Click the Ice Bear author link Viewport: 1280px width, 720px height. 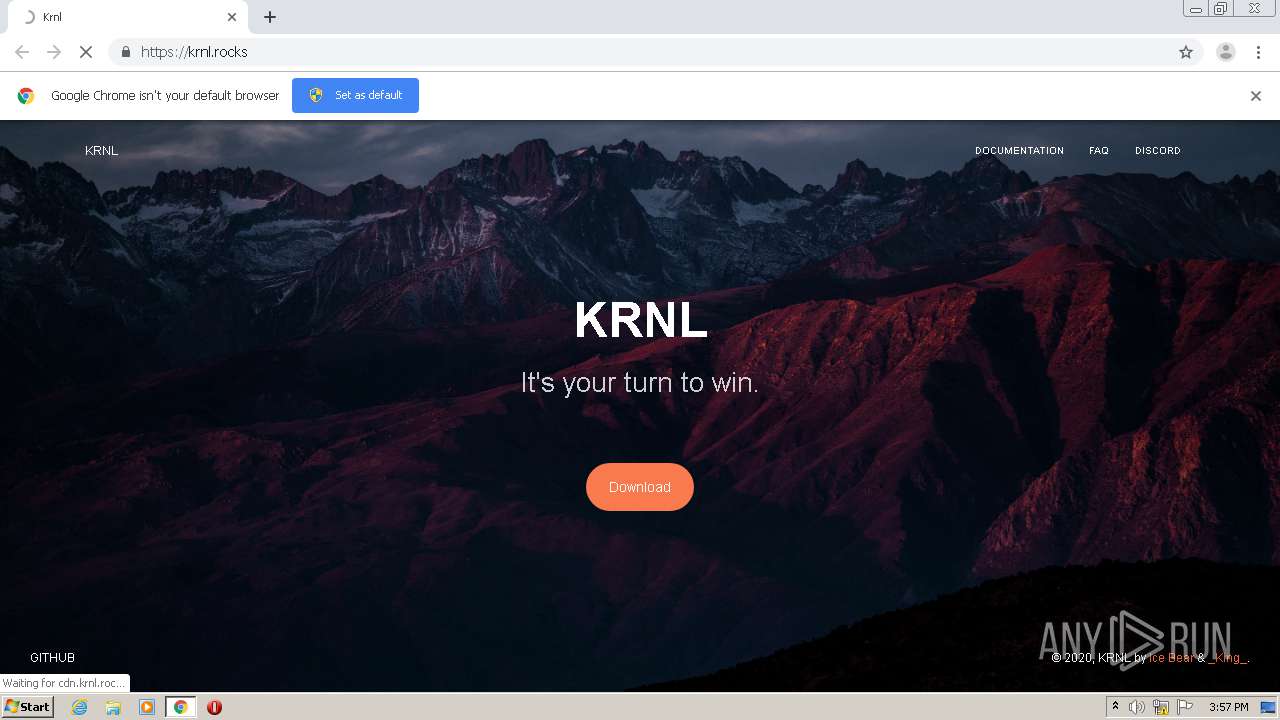[x=1171, y=658]
